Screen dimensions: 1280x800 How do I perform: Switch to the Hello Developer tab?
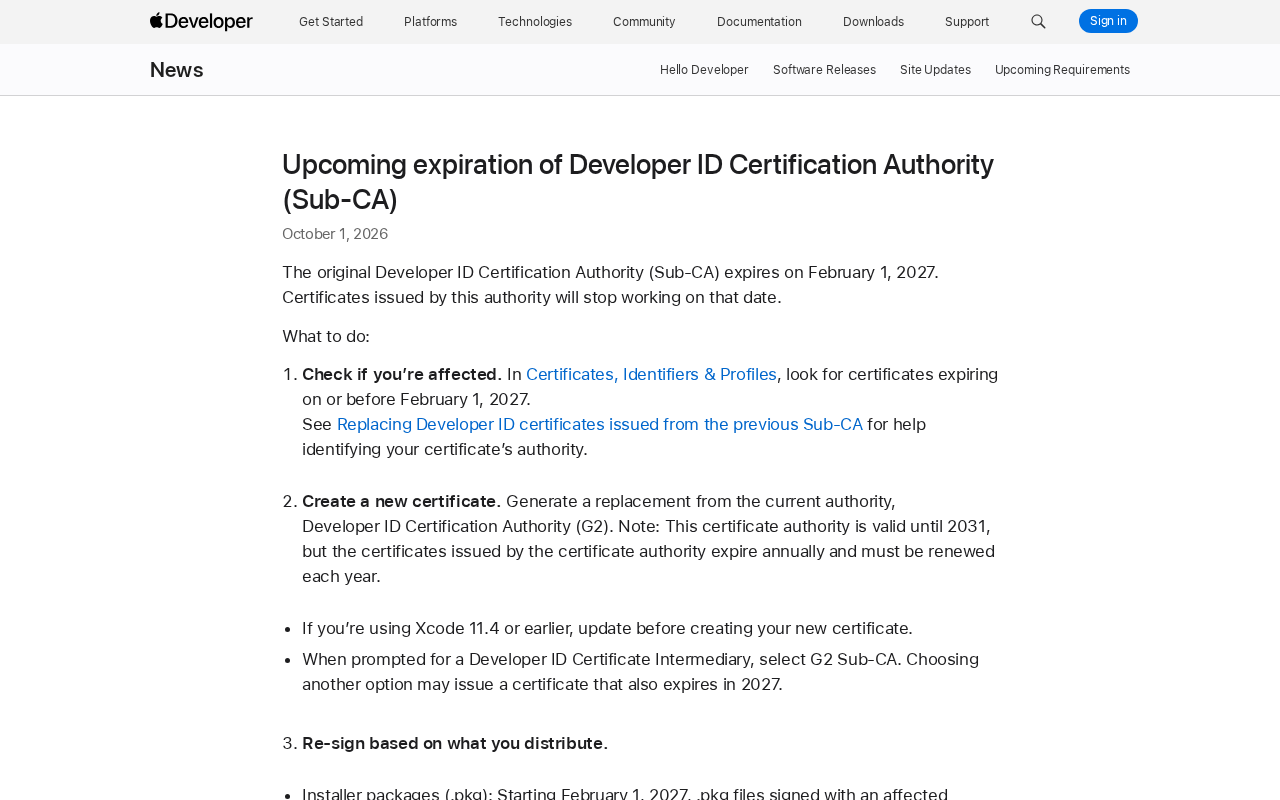coord(704,70)
